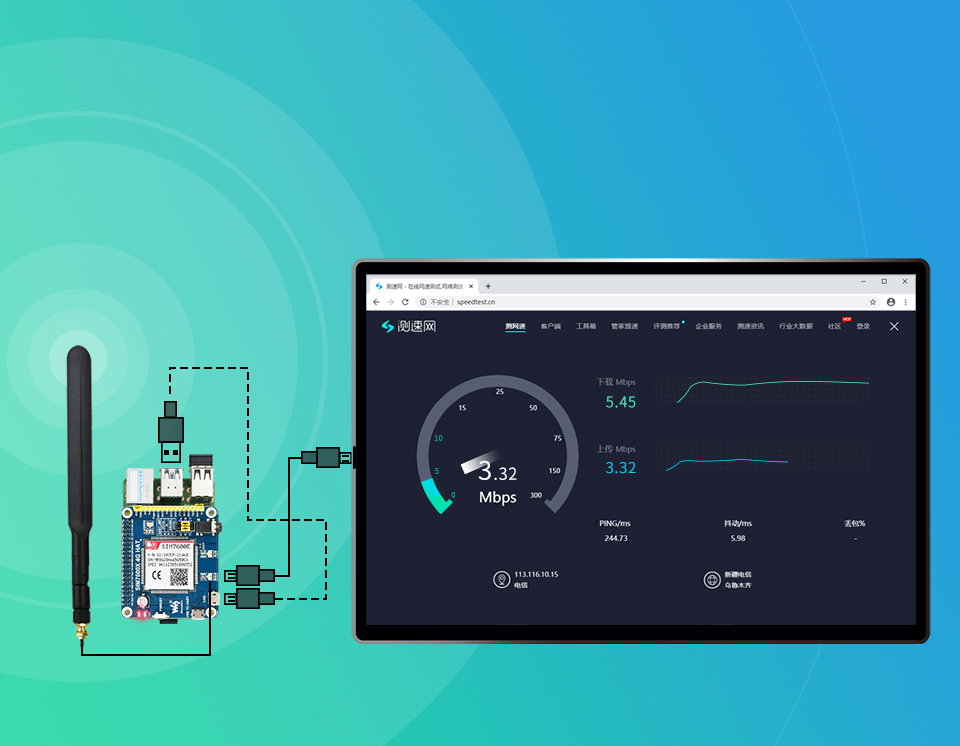Click the 测速网 logo

coord(409,326)
